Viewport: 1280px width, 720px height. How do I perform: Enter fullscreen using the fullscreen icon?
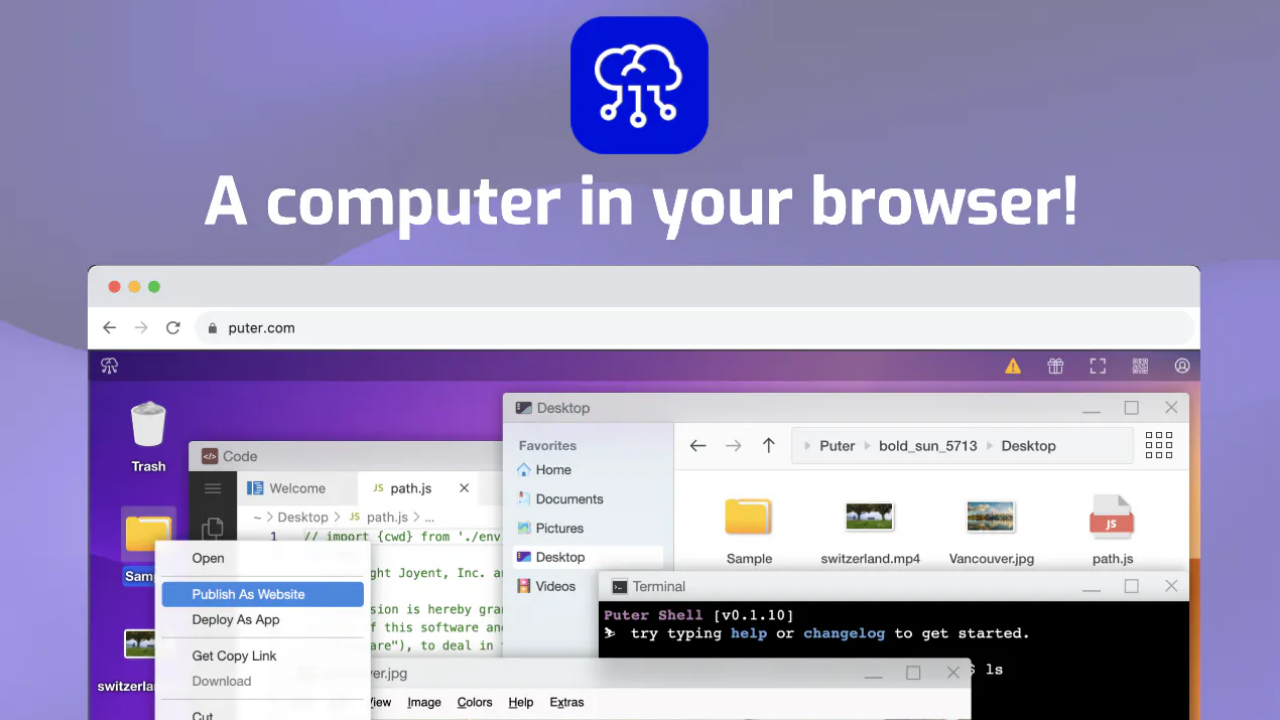tap(1097, 366)
